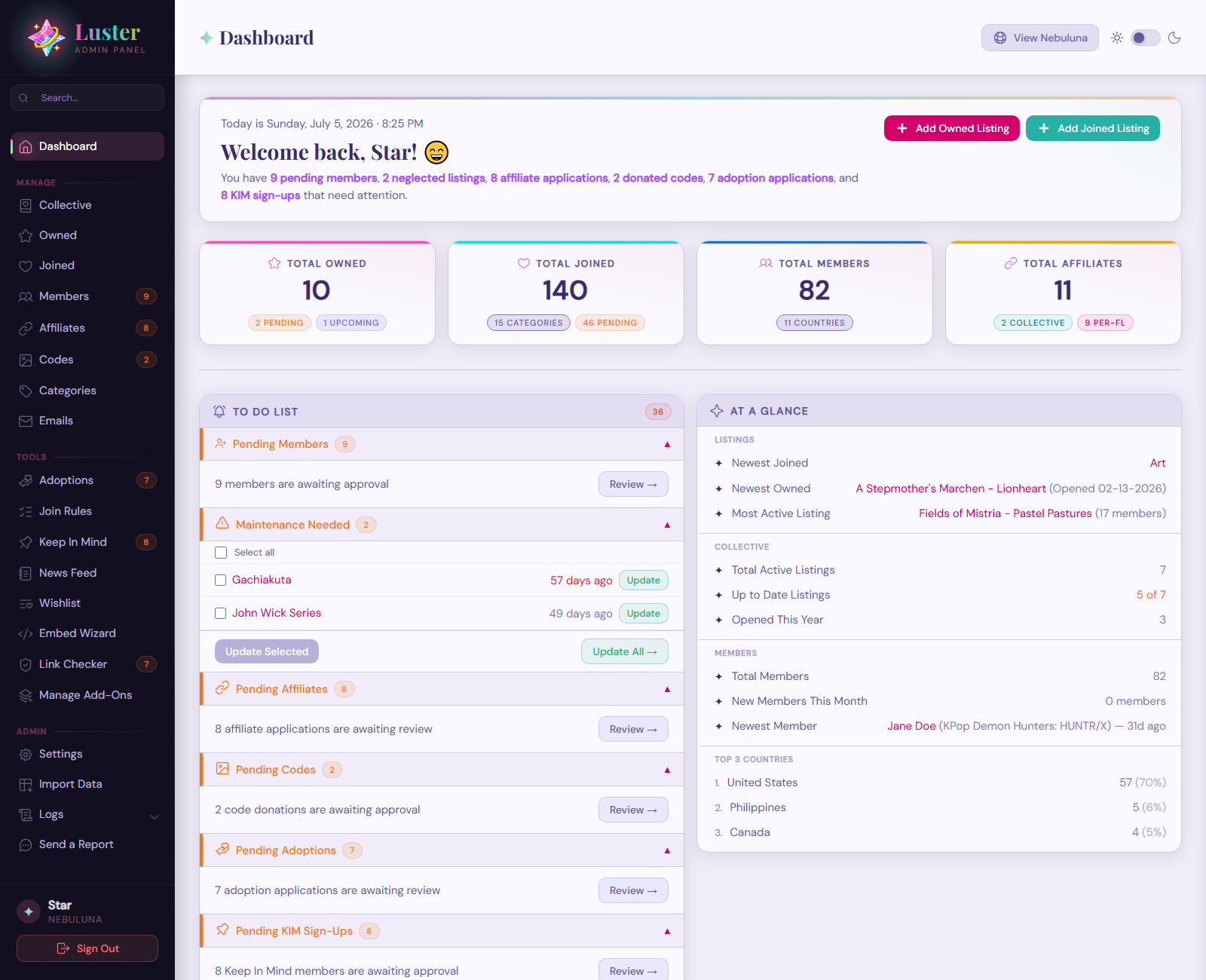Click the To Do List bell icon
This screenshot has height=980, width=1206.
[219, 412]
